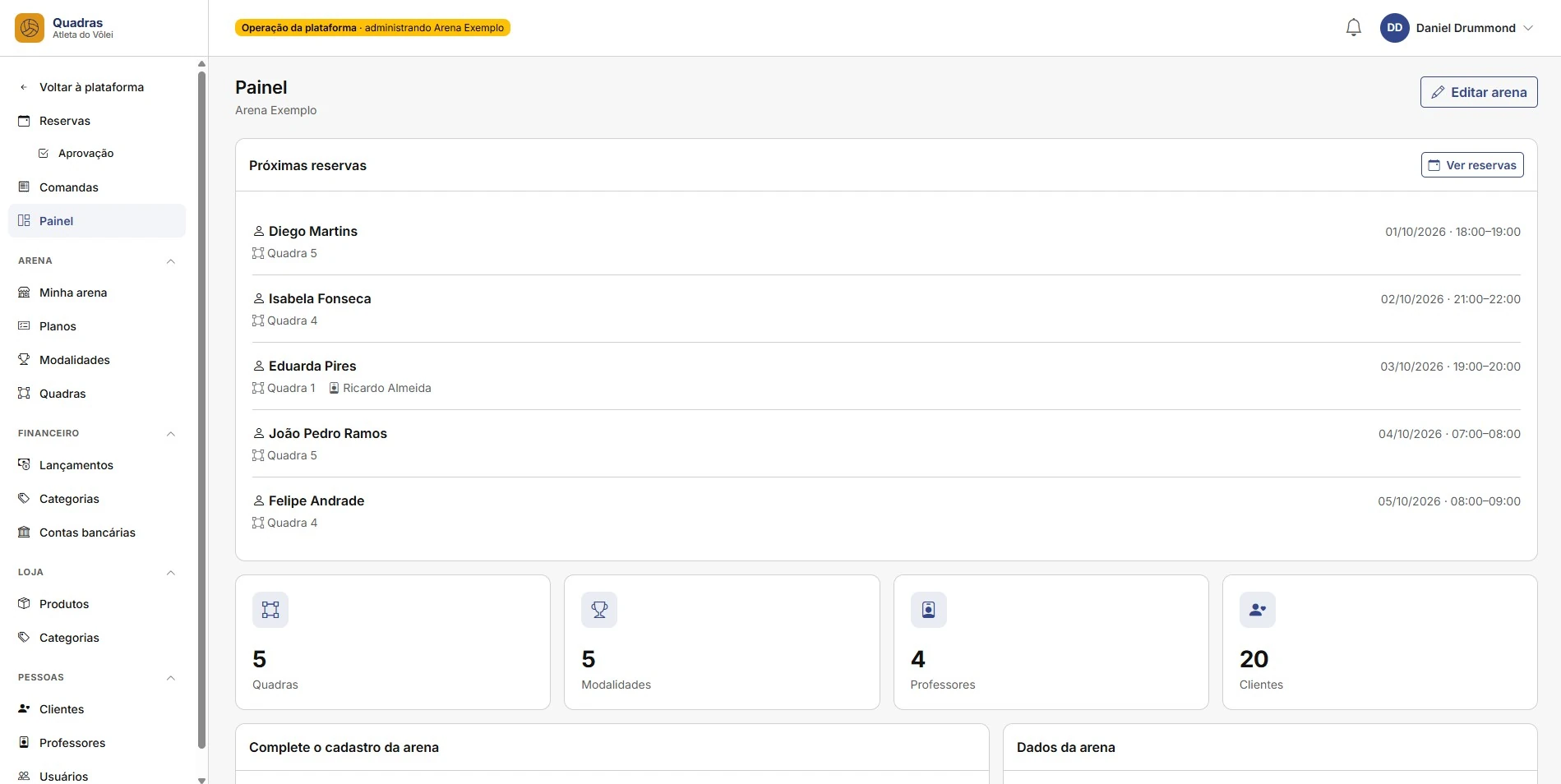The width and height of the screenshot is (1561, 784).
Task: Click the Ver reservas button
Action: pyautogui.click(x=1471, y=165)
